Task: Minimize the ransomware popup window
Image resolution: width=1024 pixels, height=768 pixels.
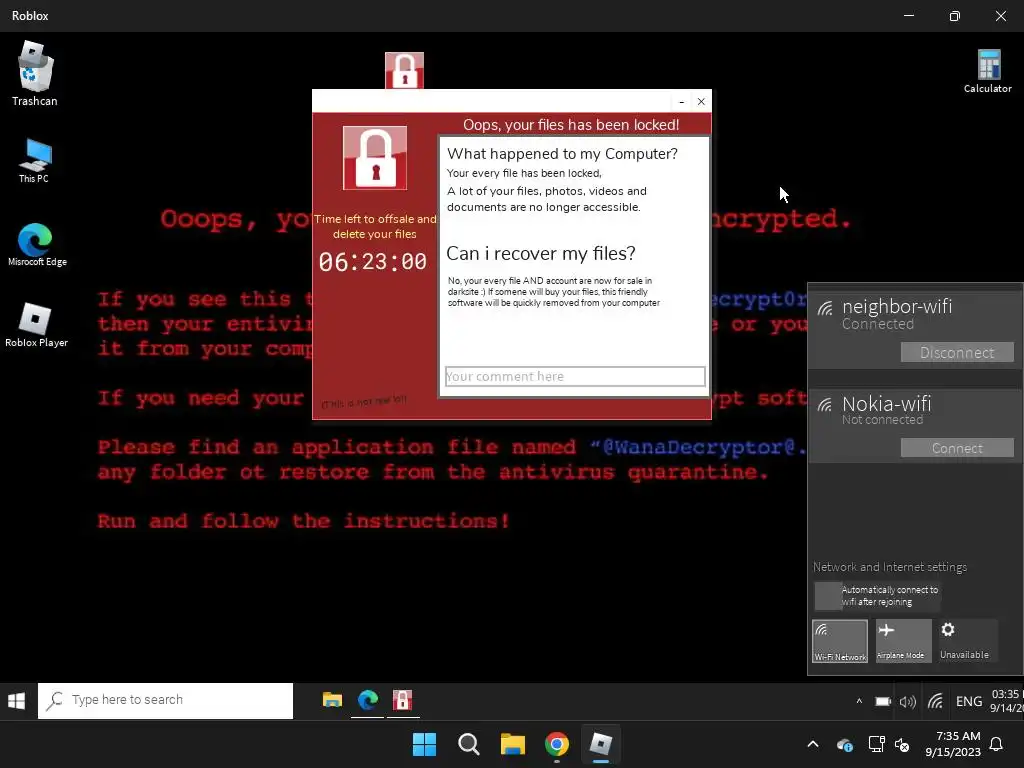Action: tap(681, 102)
